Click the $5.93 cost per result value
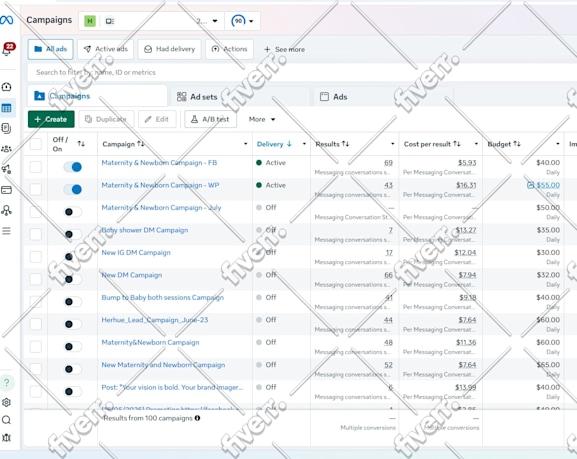The image size is (577, 459). click(467, 163)
